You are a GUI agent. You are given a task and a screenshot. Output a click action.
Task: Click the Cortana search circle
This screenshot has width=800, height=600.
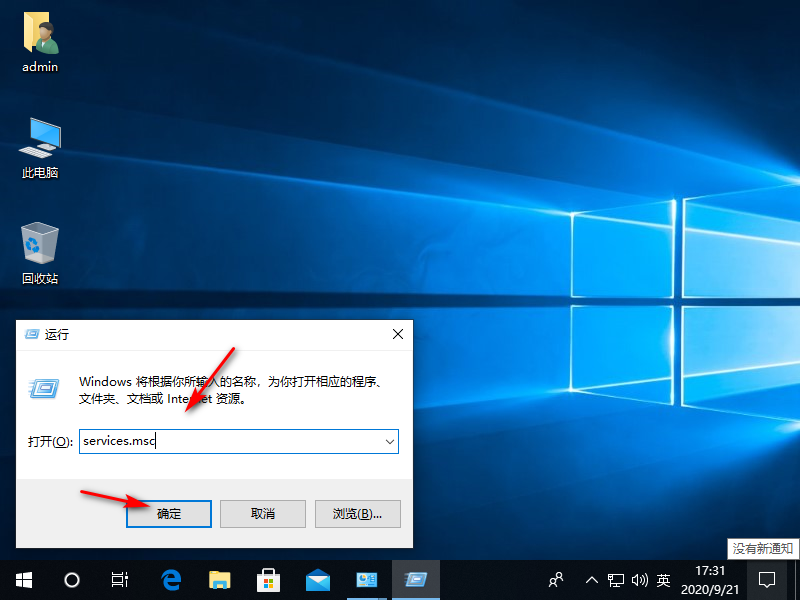click(70, 580)
